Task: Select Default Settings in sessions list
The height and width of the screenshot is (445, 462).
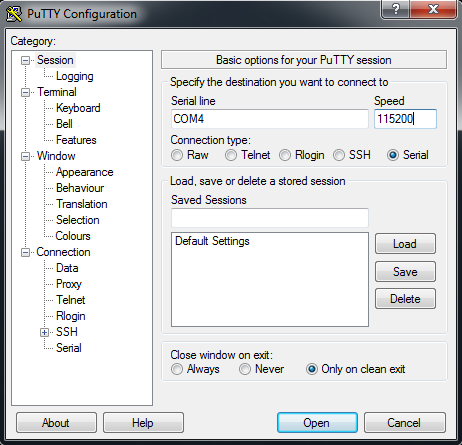Action: coord(212,241)
